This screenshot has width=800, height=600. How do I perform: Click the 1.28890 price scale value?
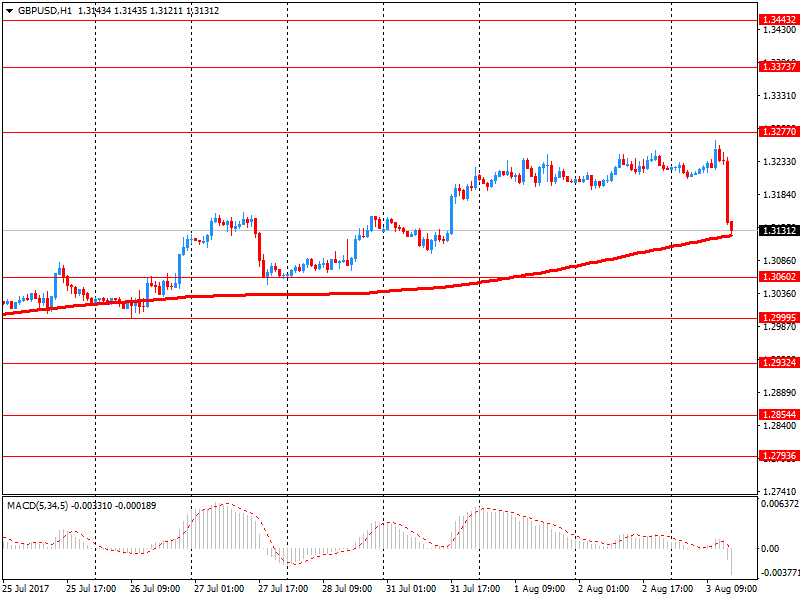pyautogui.click(x=780, y=393)
